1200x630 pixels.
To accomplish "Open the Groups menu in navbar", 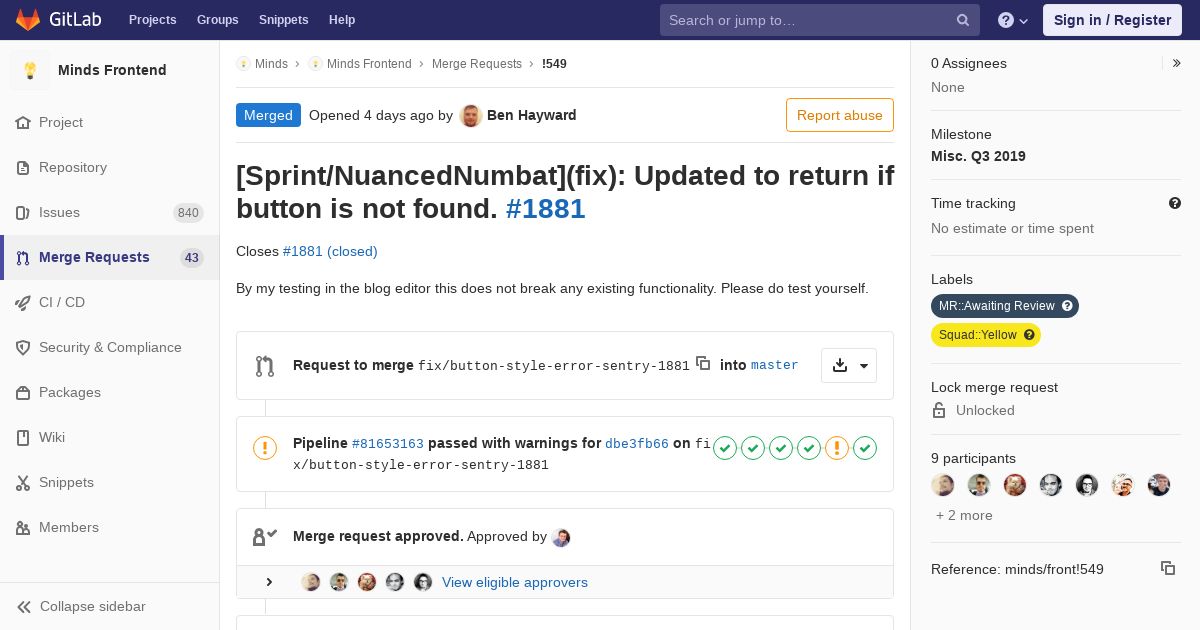I will click(x=217, y=20).
